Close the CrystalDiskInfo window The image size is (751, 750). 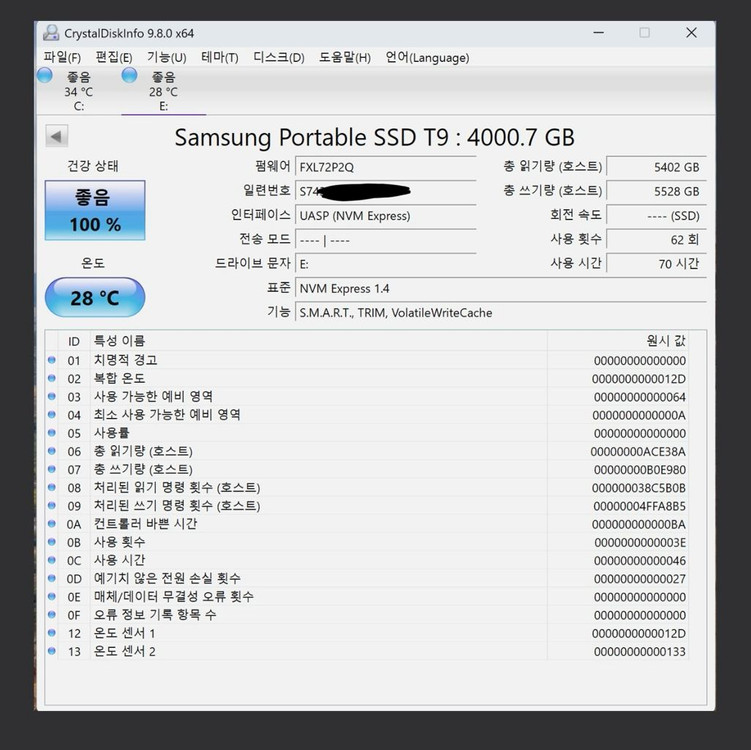[691, 33]
